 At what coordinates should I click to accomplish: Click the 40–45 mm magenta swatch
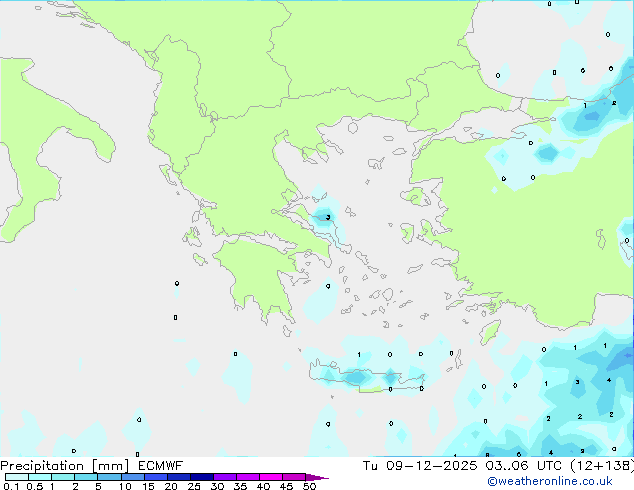(x=271, y=477)
